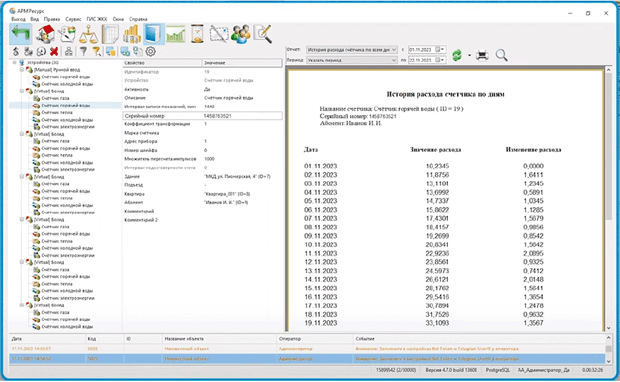Click the spreadsheet table toolbar icon
The height and width of the screenshot is (382, 620).
(x=110, y=34)
